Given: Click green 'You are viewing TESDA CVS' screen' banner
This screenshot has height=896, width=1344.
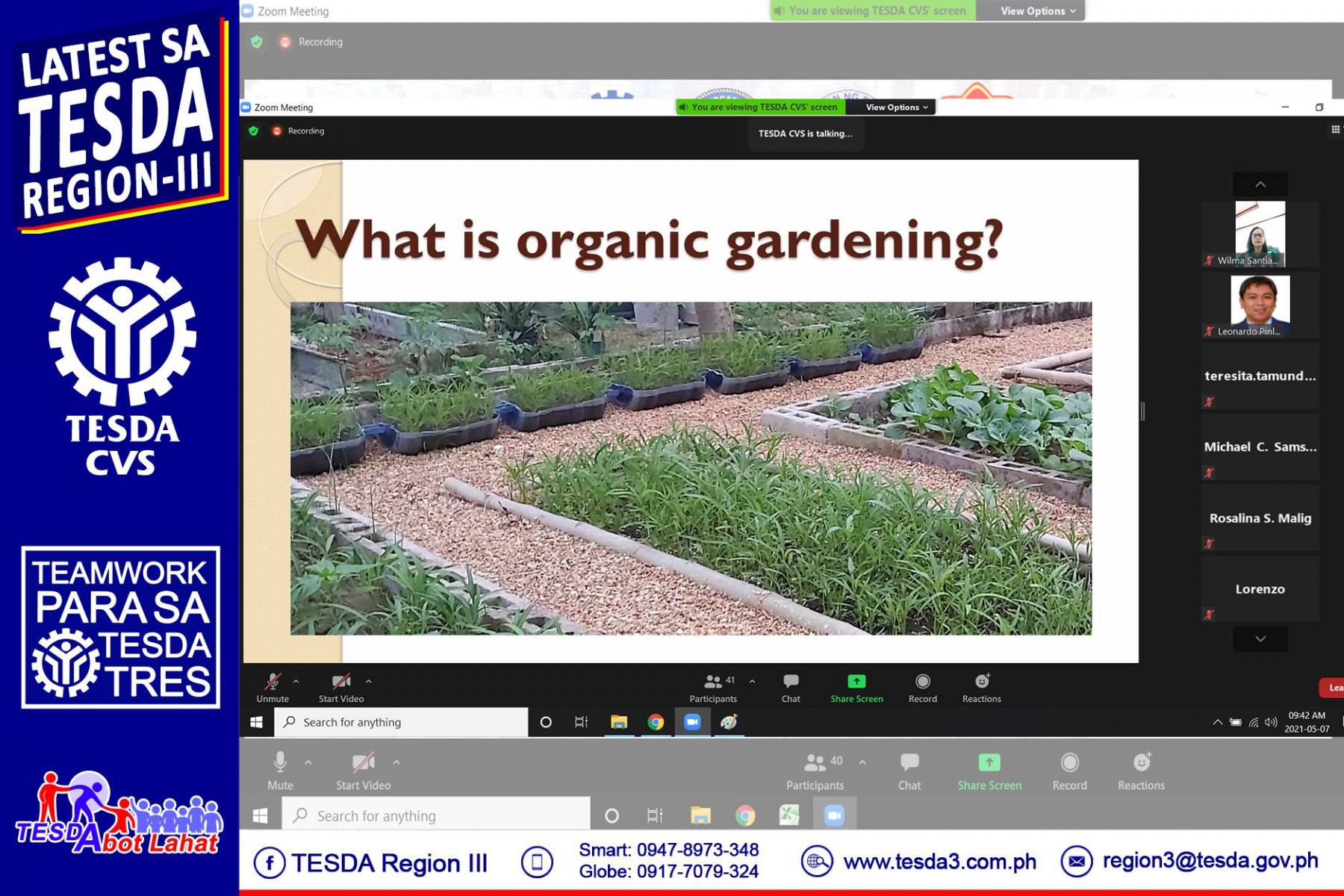Looking at the screenshot, I should tap(762, 107).
